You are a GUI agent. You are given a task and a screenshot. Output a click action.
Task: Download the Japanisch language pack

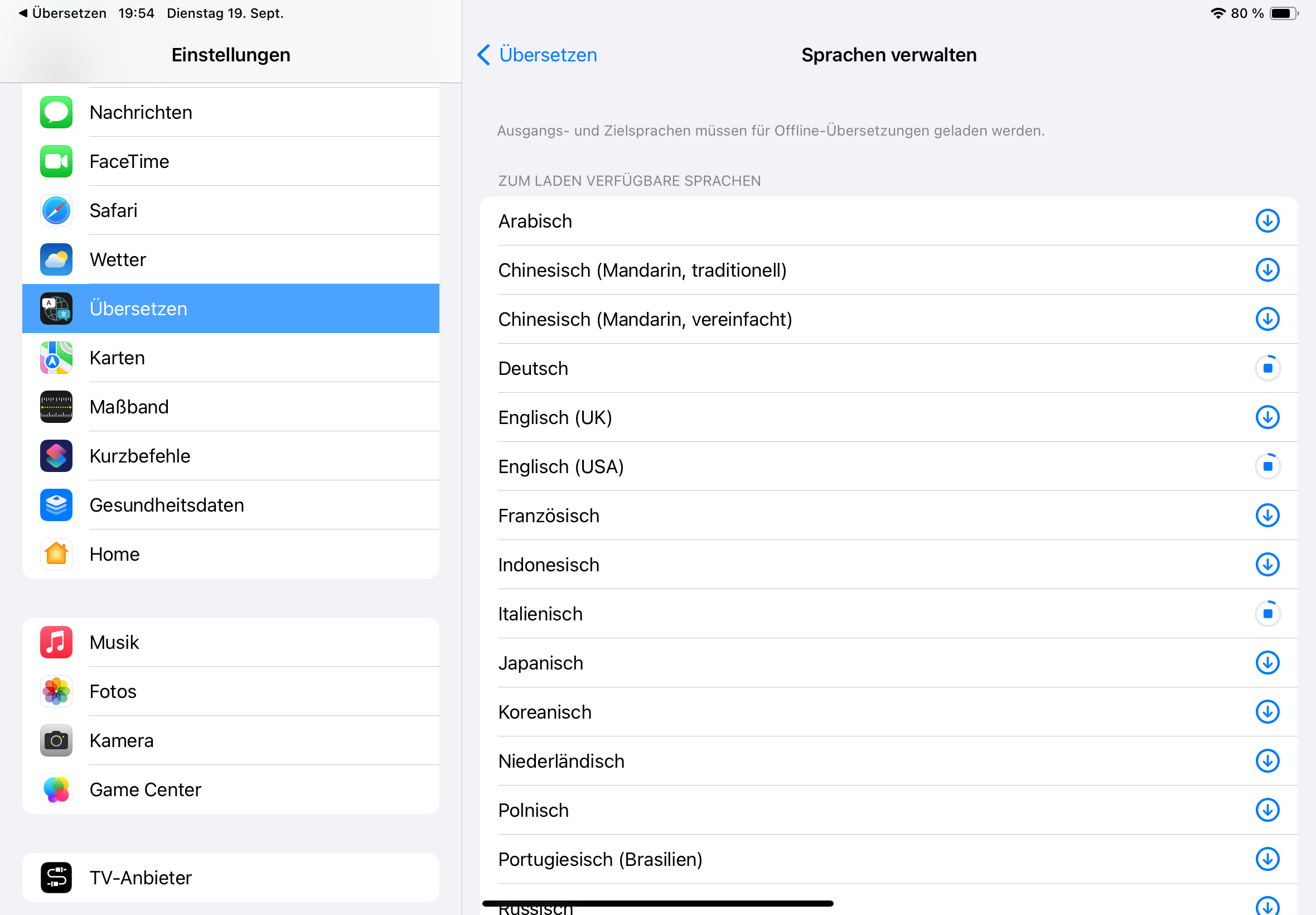[x=1267, y=663]
